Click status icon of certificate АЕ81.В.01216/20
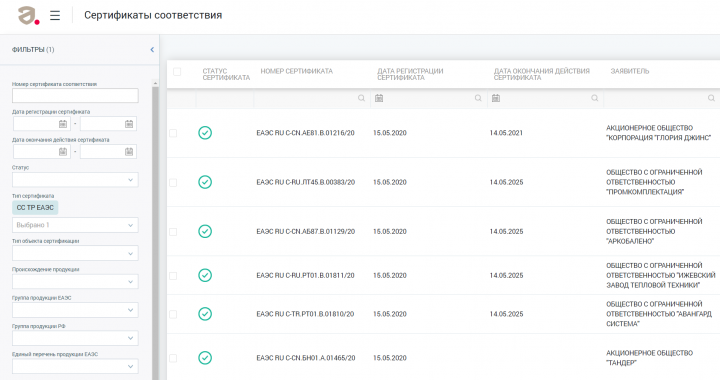The width and height of the screenshot is (720, 380). (205, 133)
